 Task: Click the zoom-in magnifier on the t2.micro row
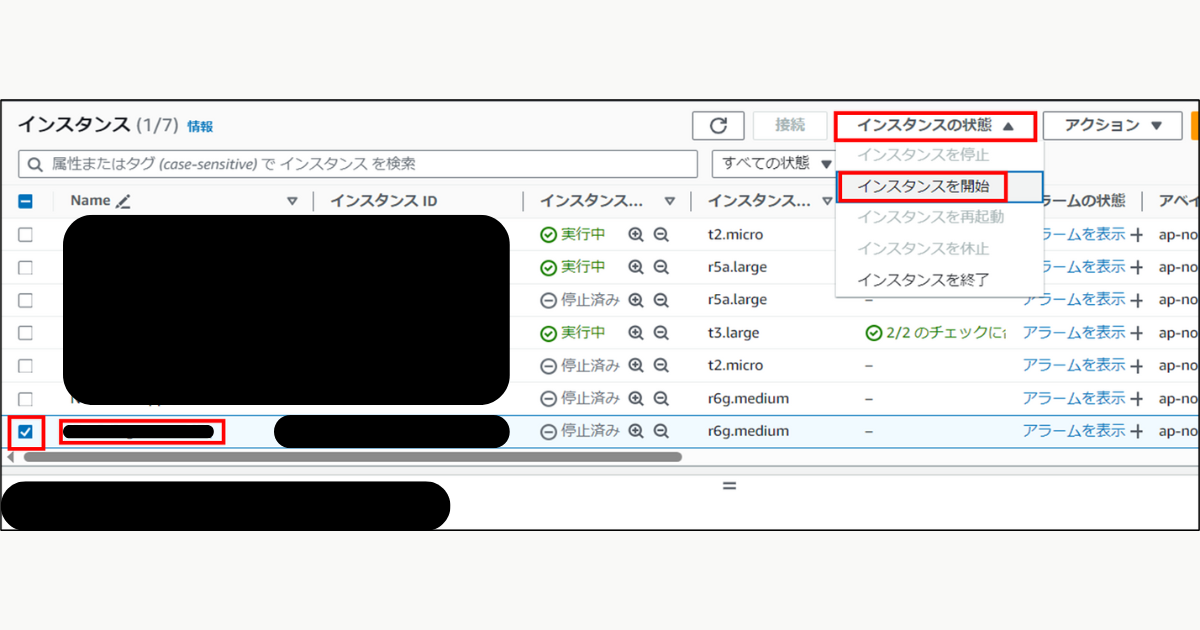(637, 233)
